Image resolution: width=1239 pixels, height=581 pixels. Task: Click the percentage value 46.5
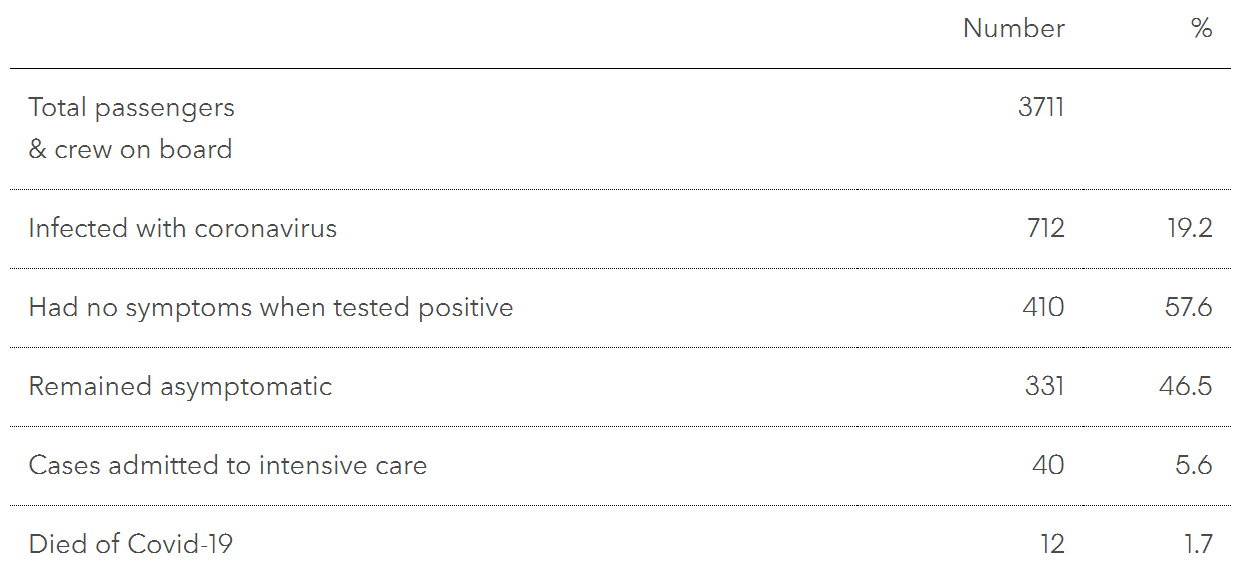(x=1187, y=386)
